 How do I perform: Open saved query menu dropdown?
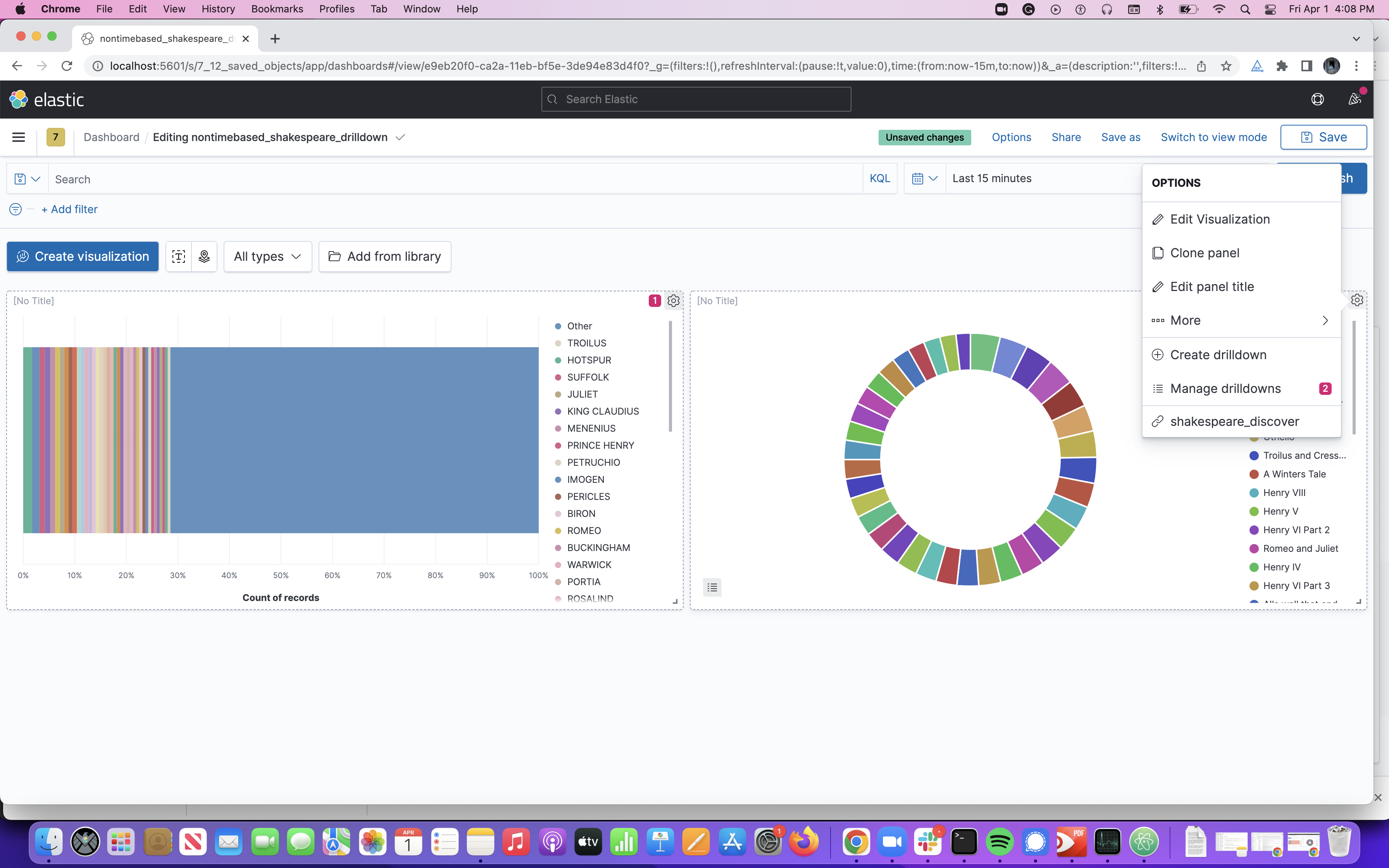click(x=28, y=179)
